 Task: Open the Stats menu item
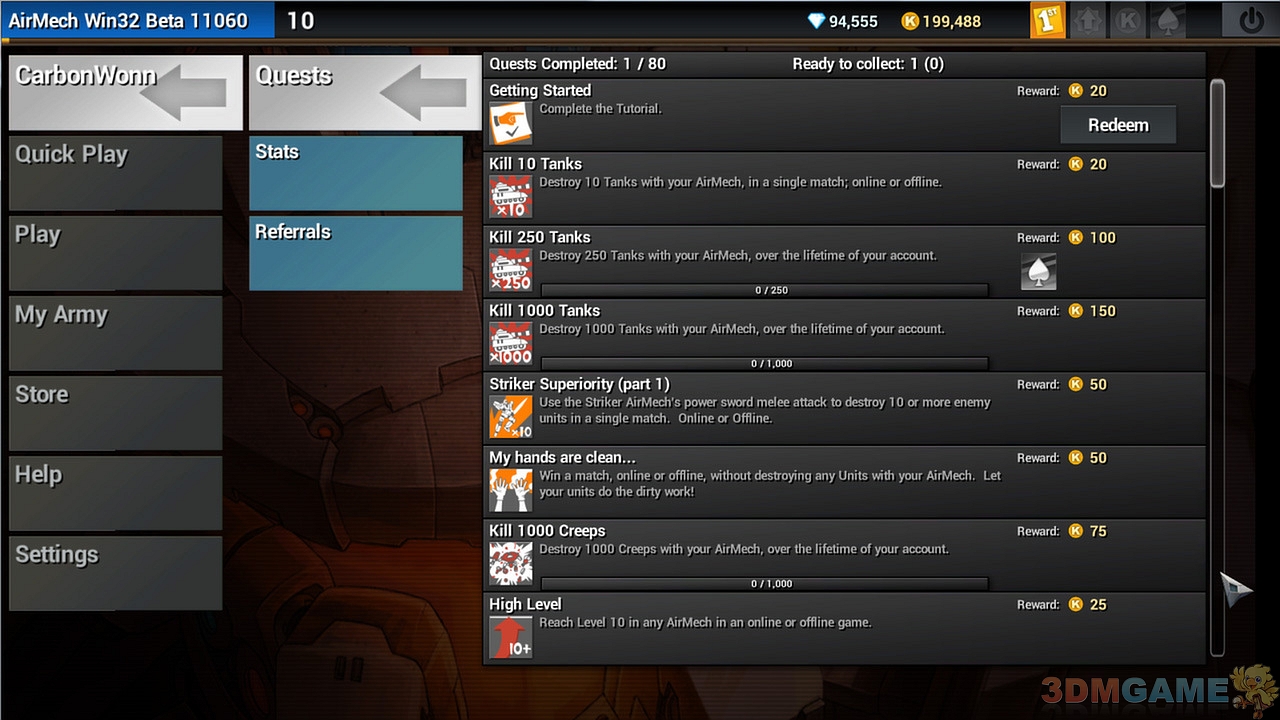tap(356, 173)
